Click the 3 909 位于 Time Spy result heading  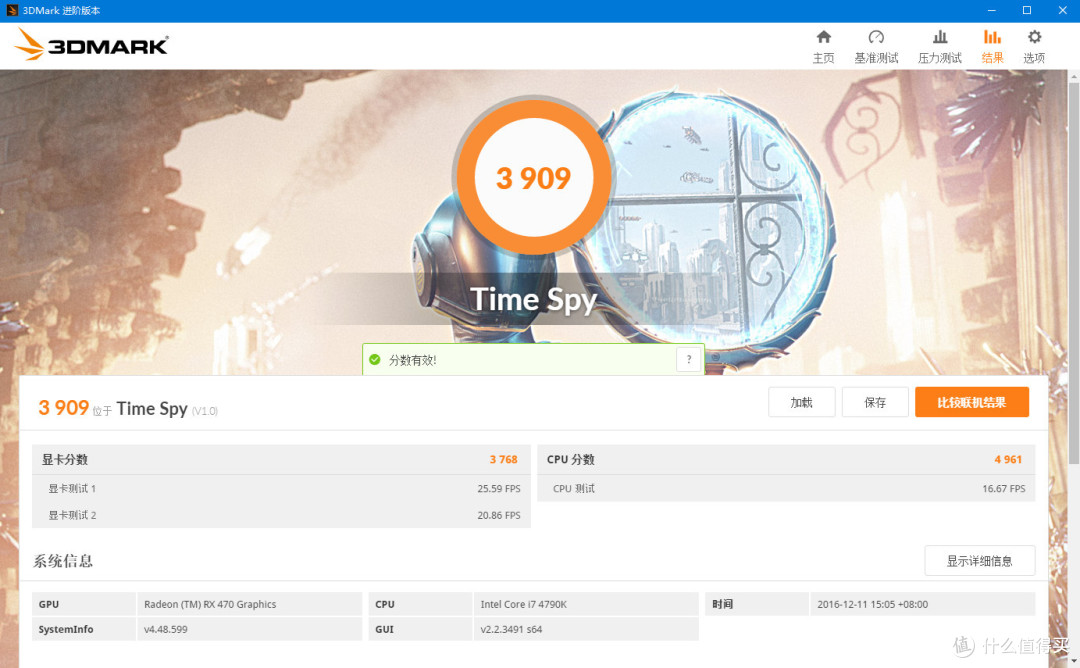click(x=128, y=408)
